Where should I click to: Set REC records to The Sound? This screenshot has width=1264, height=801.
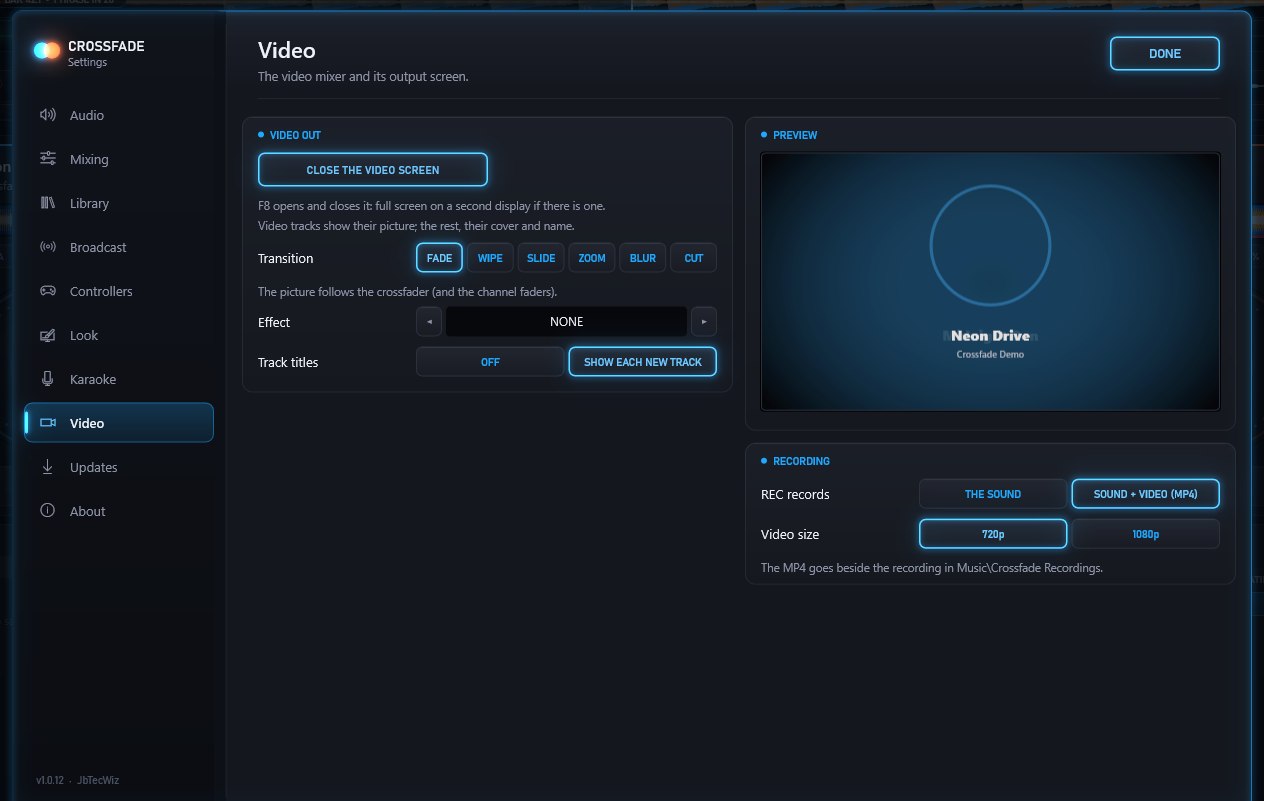coord(993,494)
